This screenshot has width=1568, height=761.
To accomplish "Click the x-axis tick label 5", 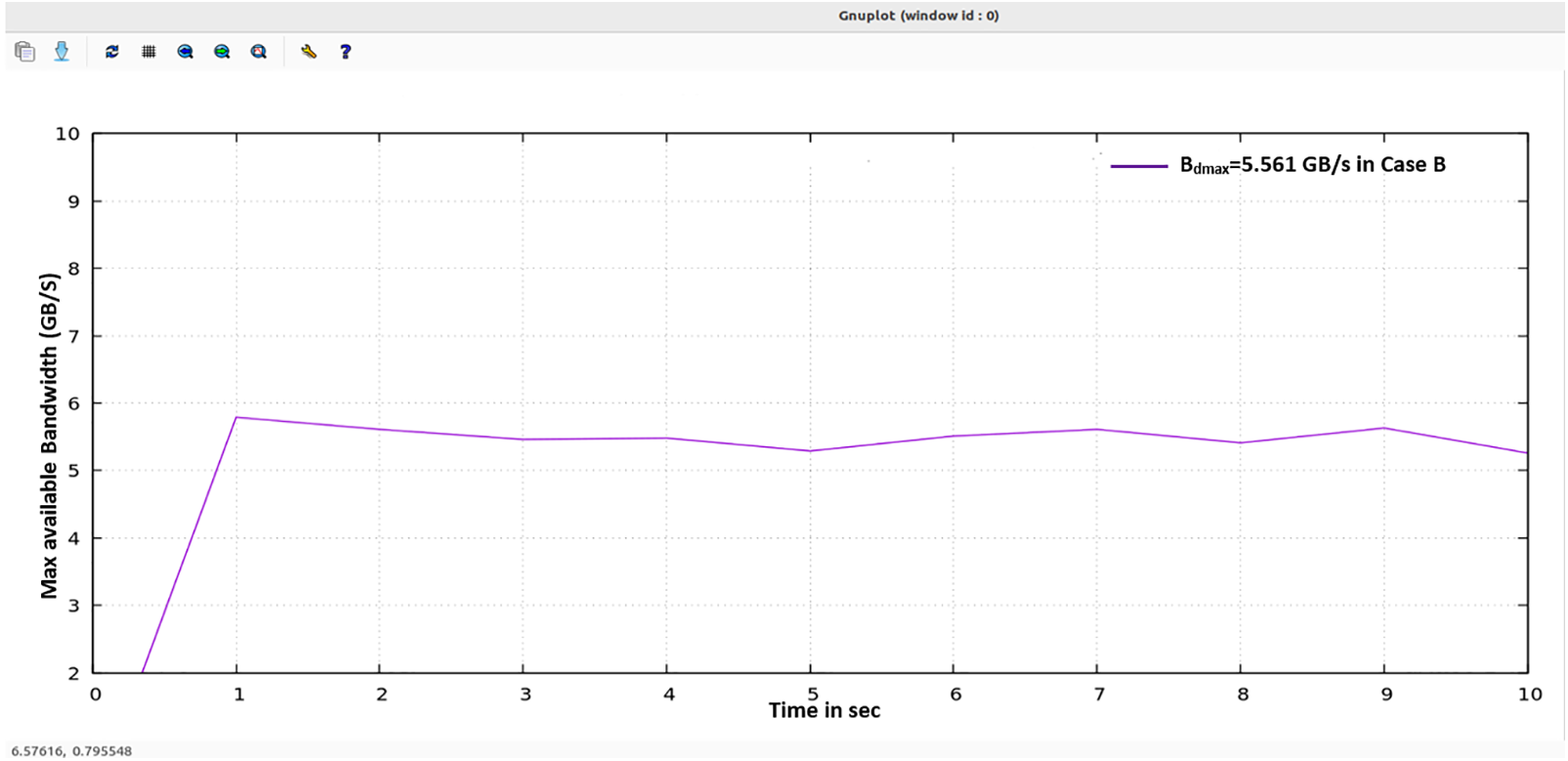I will click(812, 694).
